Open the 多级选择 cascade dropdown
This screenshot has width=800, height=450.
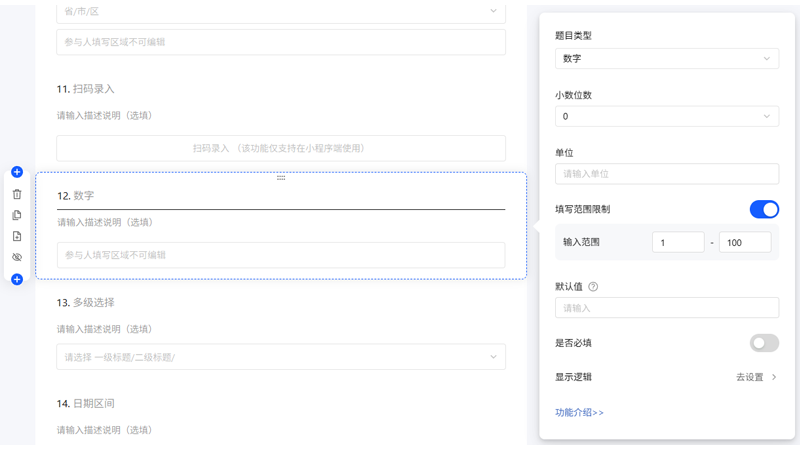point(281,357)
